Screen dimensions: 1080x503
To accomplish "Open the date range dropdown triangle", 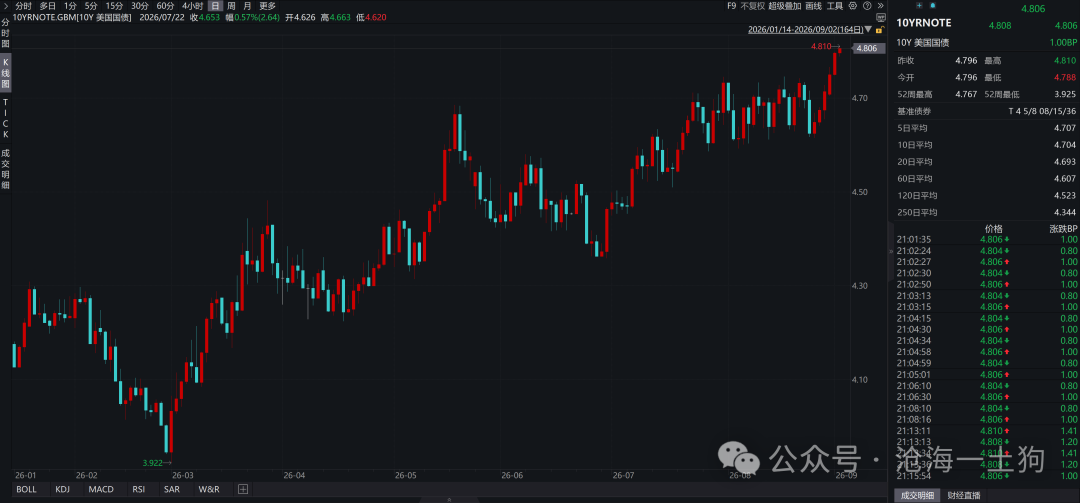I will (x=868, y=30).
